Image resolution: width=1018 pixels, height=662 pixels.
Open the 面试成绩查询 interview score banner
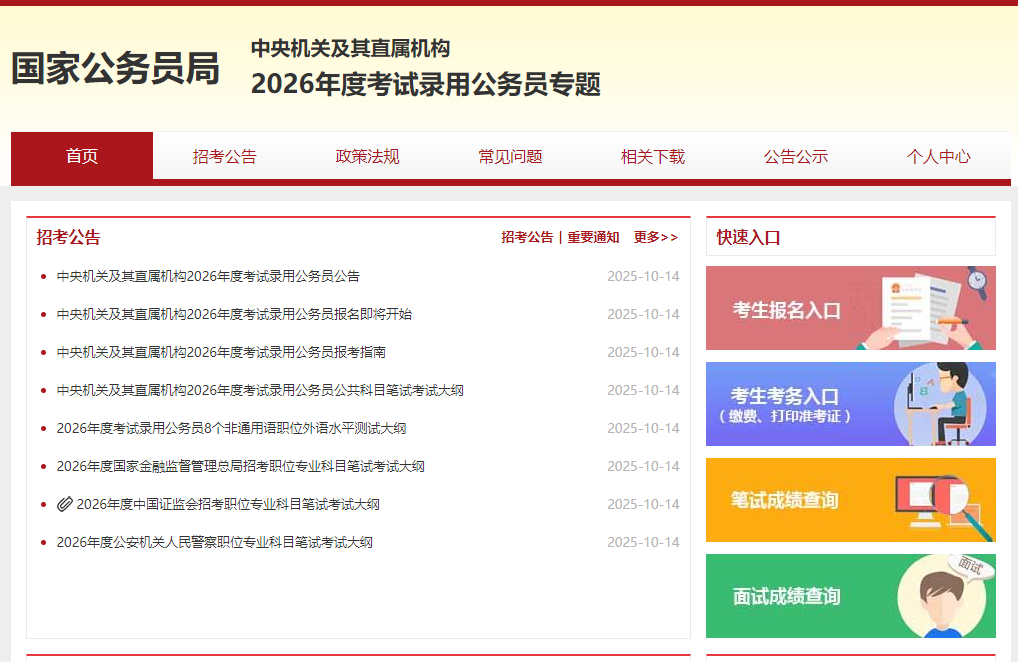[x=849, y=596]
